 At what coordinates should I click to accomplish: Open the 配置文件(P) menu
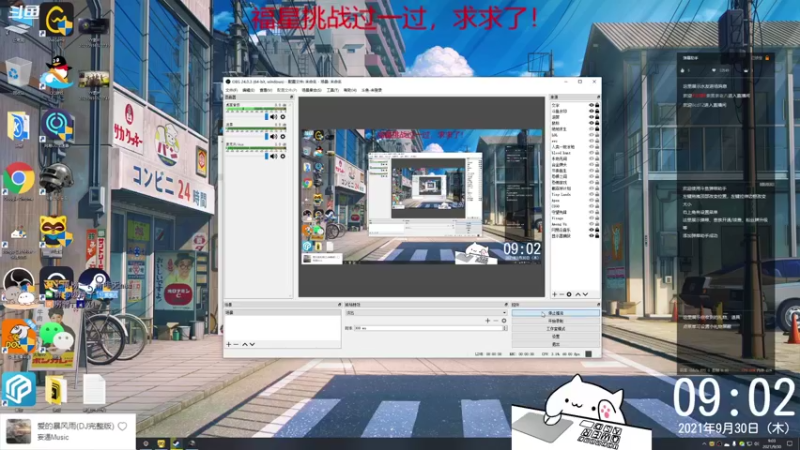pyautogui.click(x=286, y=90)
